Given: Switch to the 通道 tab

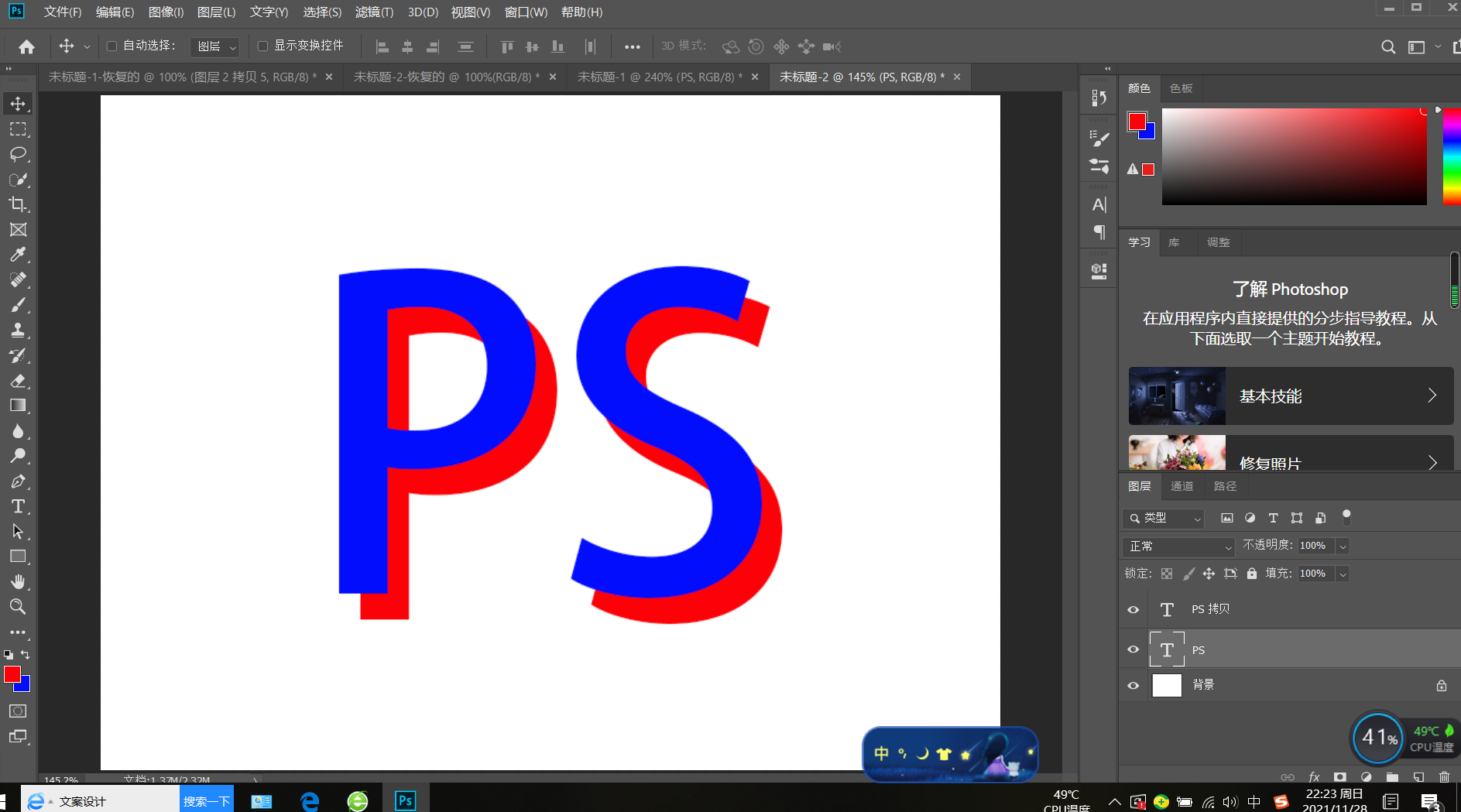Looking at the screenshot, I should pyautogui.click(x=1181, y=486).
